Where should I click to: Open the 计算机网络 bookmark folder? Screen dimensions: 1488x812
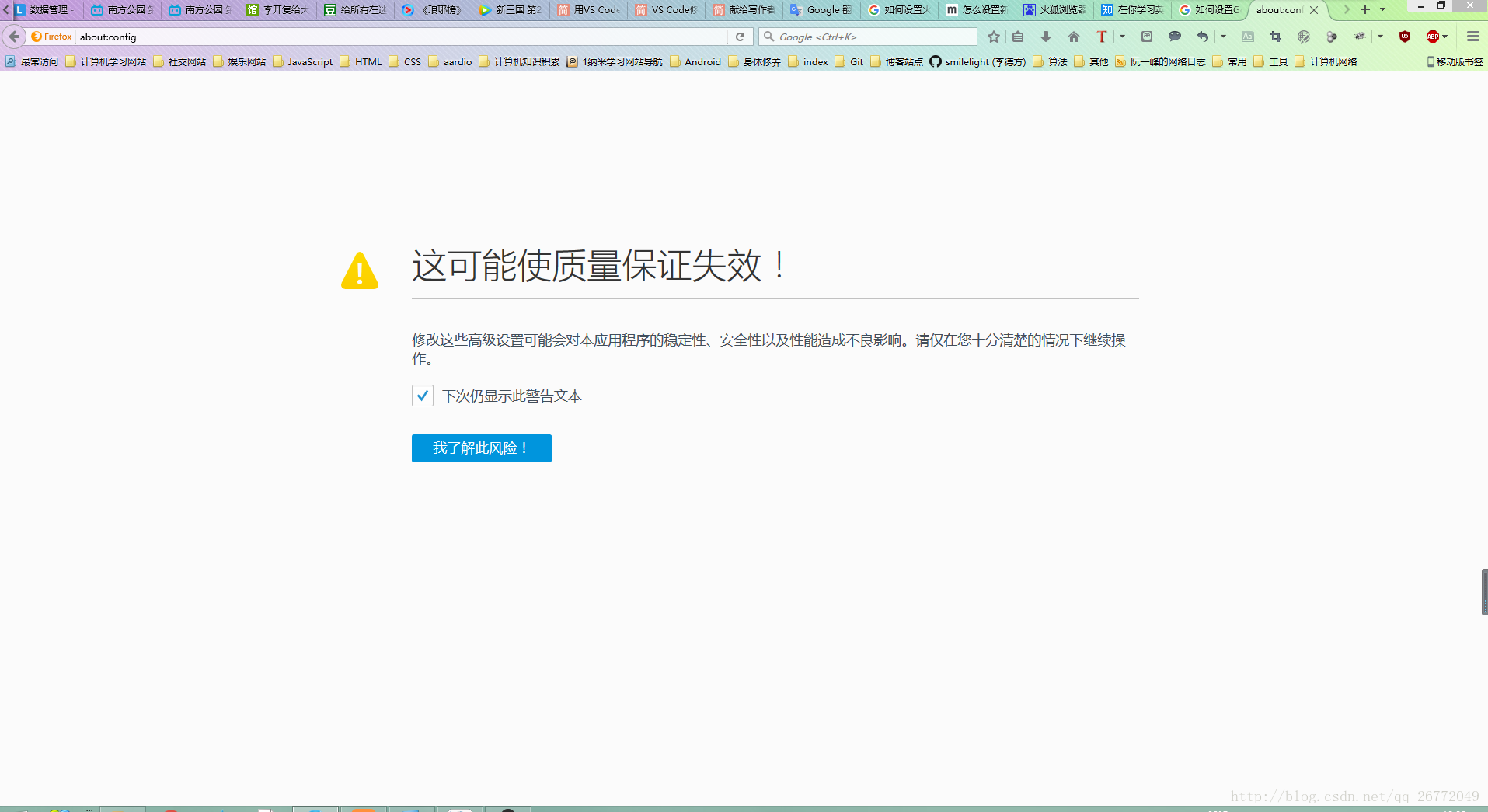[x=1326, y=61]
